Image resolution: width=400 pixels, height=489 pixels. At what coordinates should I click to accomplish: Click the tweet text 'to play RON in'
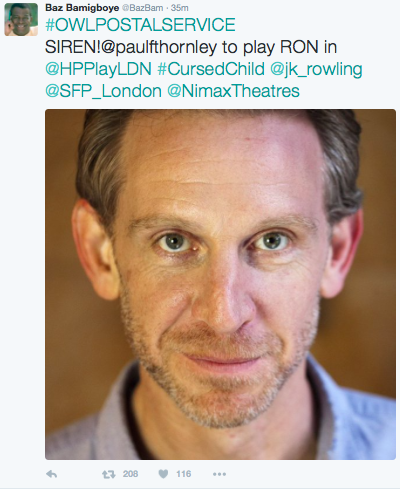tap(279, 47)
